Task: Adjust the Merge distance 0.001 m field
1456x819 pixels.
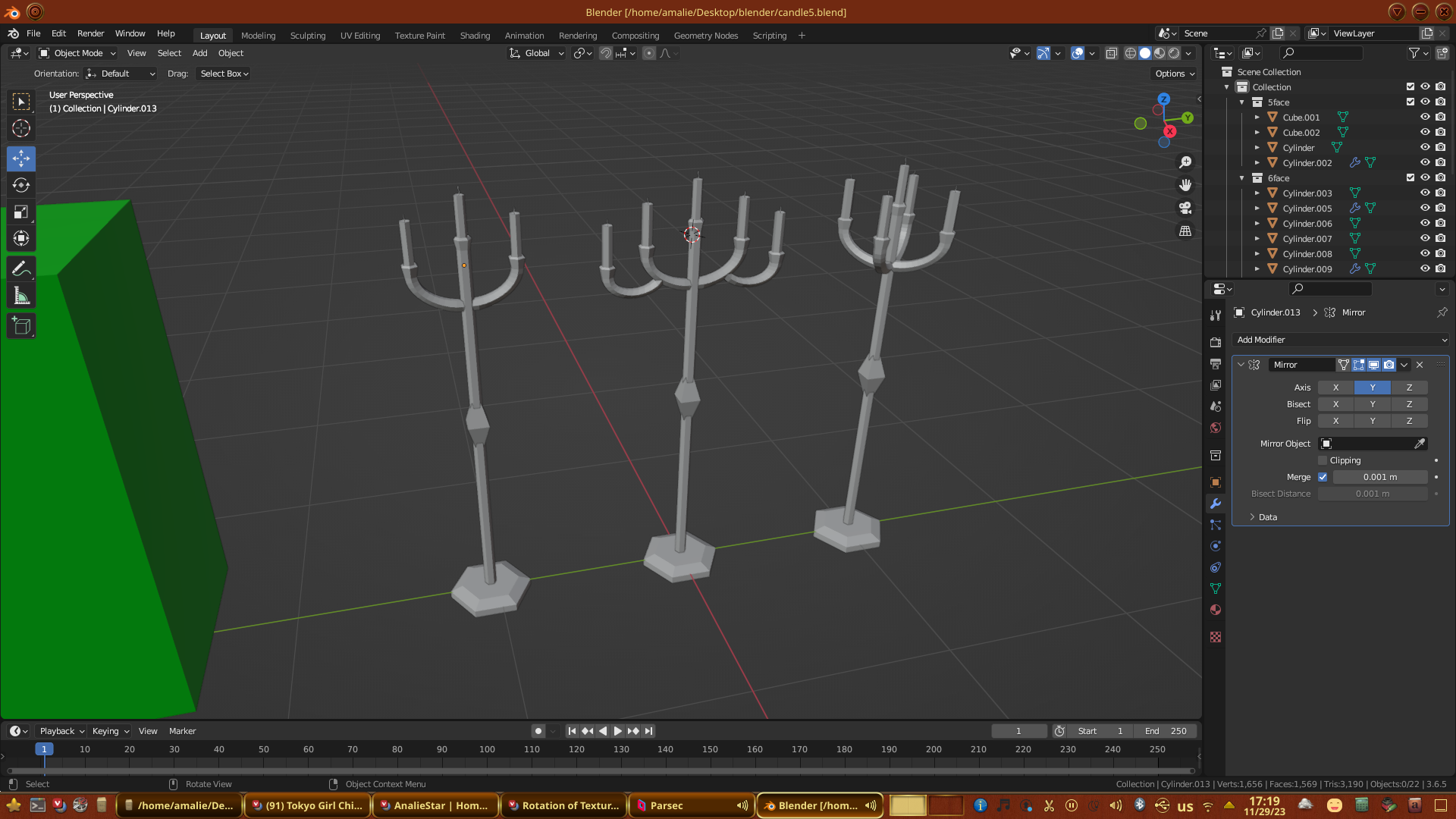Action: (x=1379, y=477)
